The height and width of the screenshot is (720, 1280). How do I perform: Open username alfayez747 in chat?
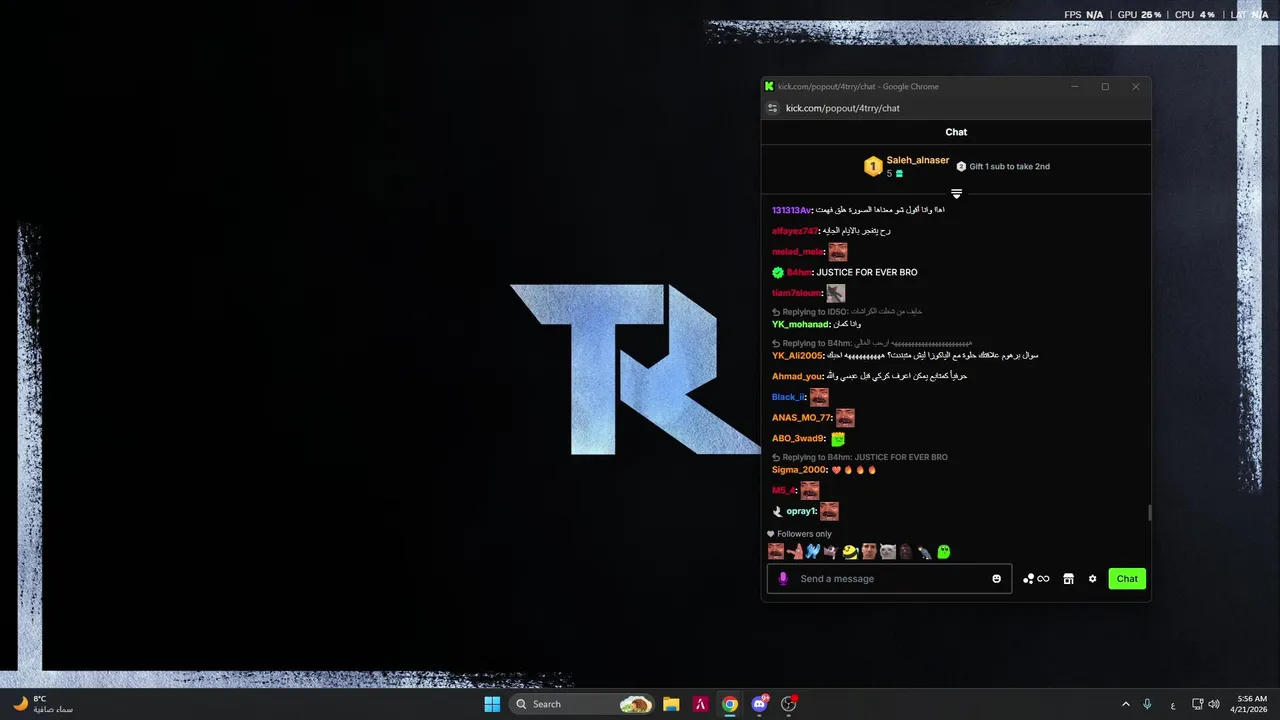click(795, 231)
